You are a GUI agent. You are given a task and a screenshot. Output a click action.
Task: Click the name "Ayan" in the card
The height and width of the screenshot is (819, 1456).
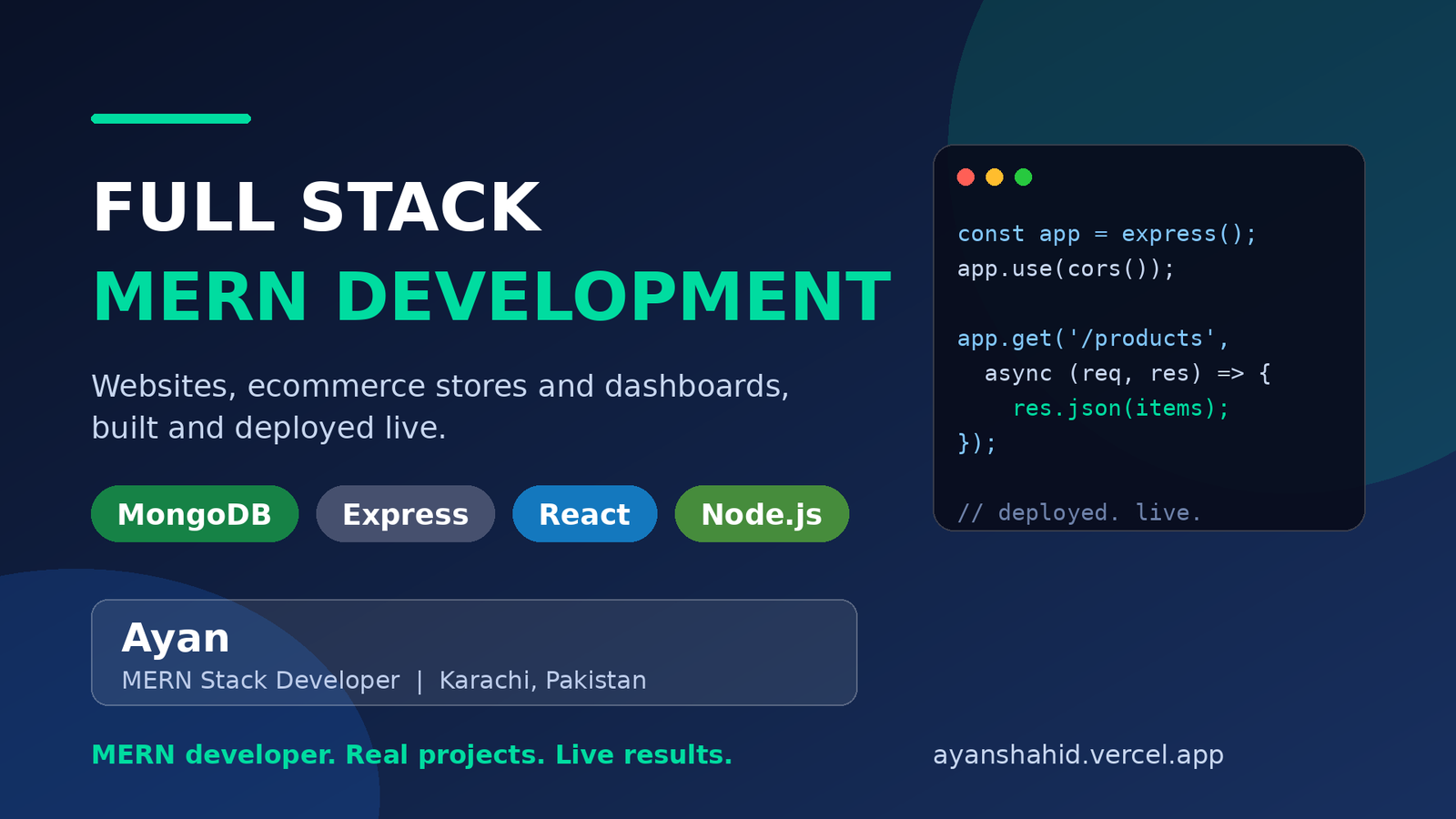pos(176,639)
